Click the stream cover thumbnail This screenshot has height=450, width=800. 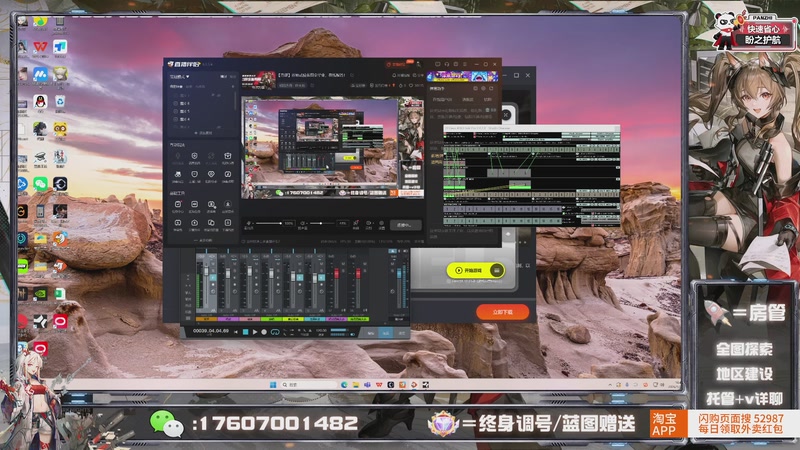(x=258, y=80)
